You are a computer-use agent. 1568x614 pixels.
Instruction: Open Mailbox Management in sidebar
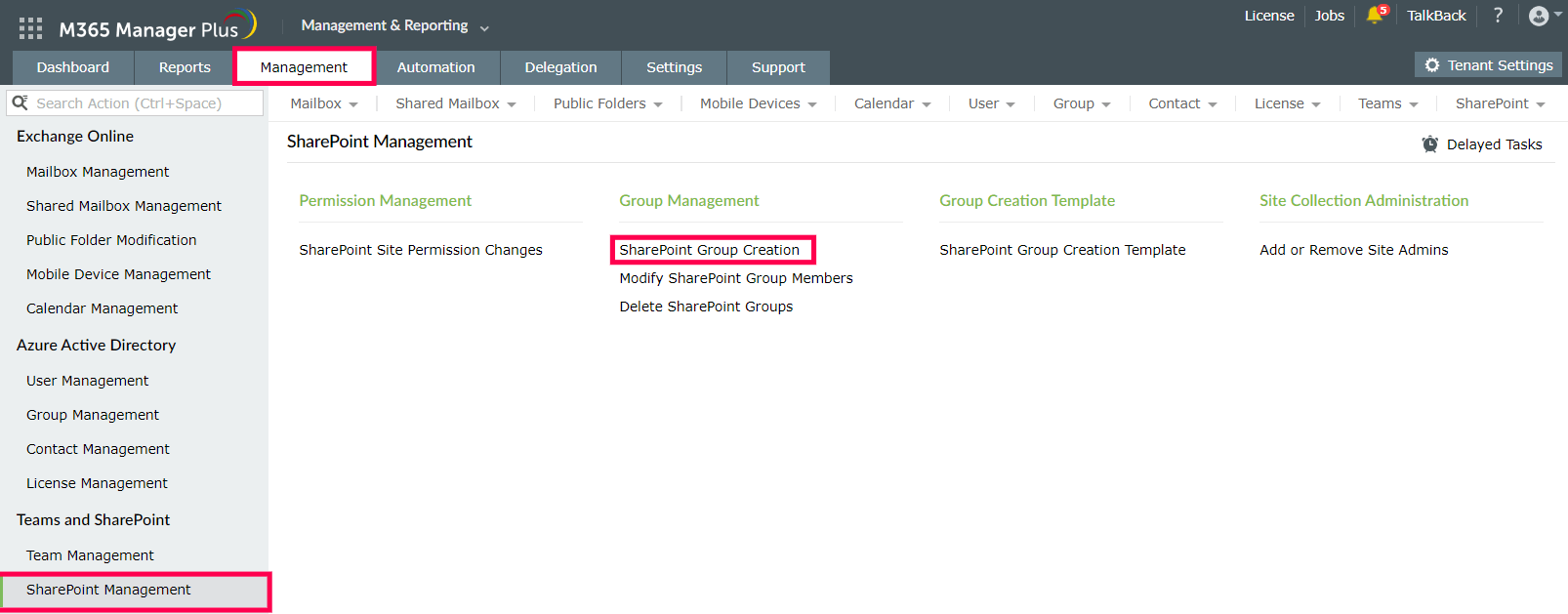pos(98,172)
